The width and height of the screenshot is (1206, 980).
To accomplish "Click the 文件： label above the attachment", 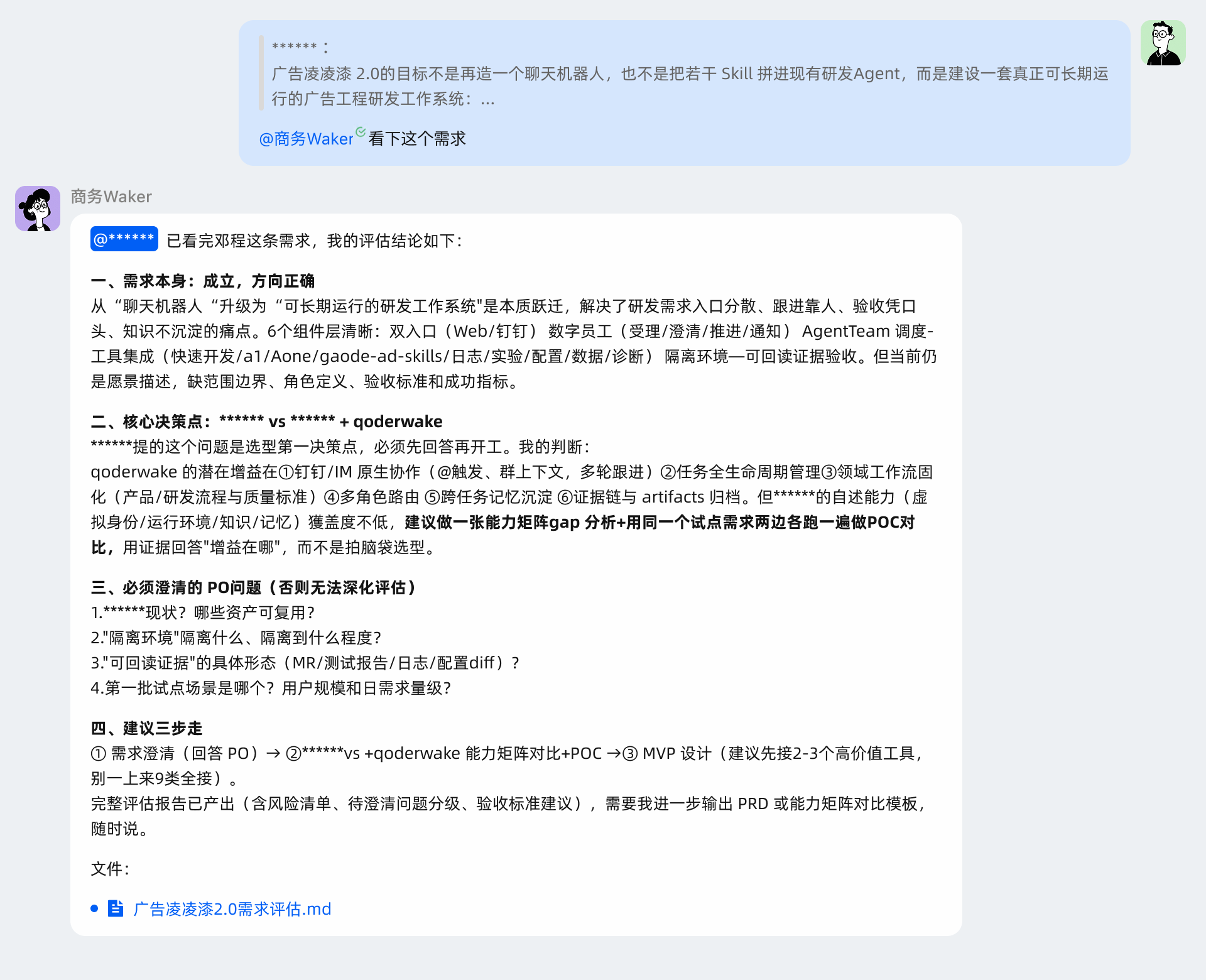I will (x=111, y=869).
